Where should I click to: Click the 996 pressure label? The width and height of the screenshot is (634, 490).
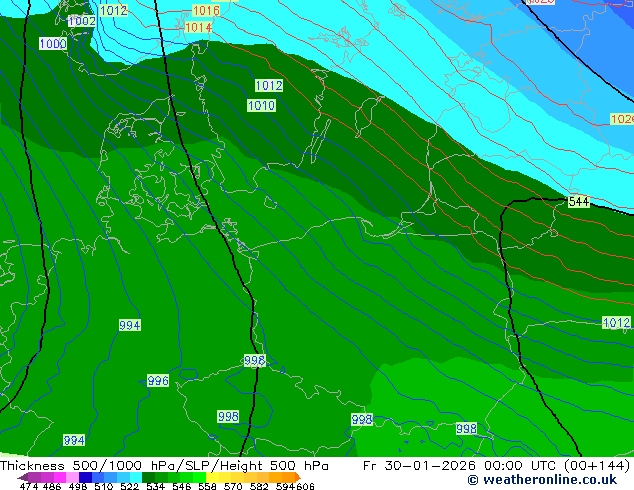point(158,381)
